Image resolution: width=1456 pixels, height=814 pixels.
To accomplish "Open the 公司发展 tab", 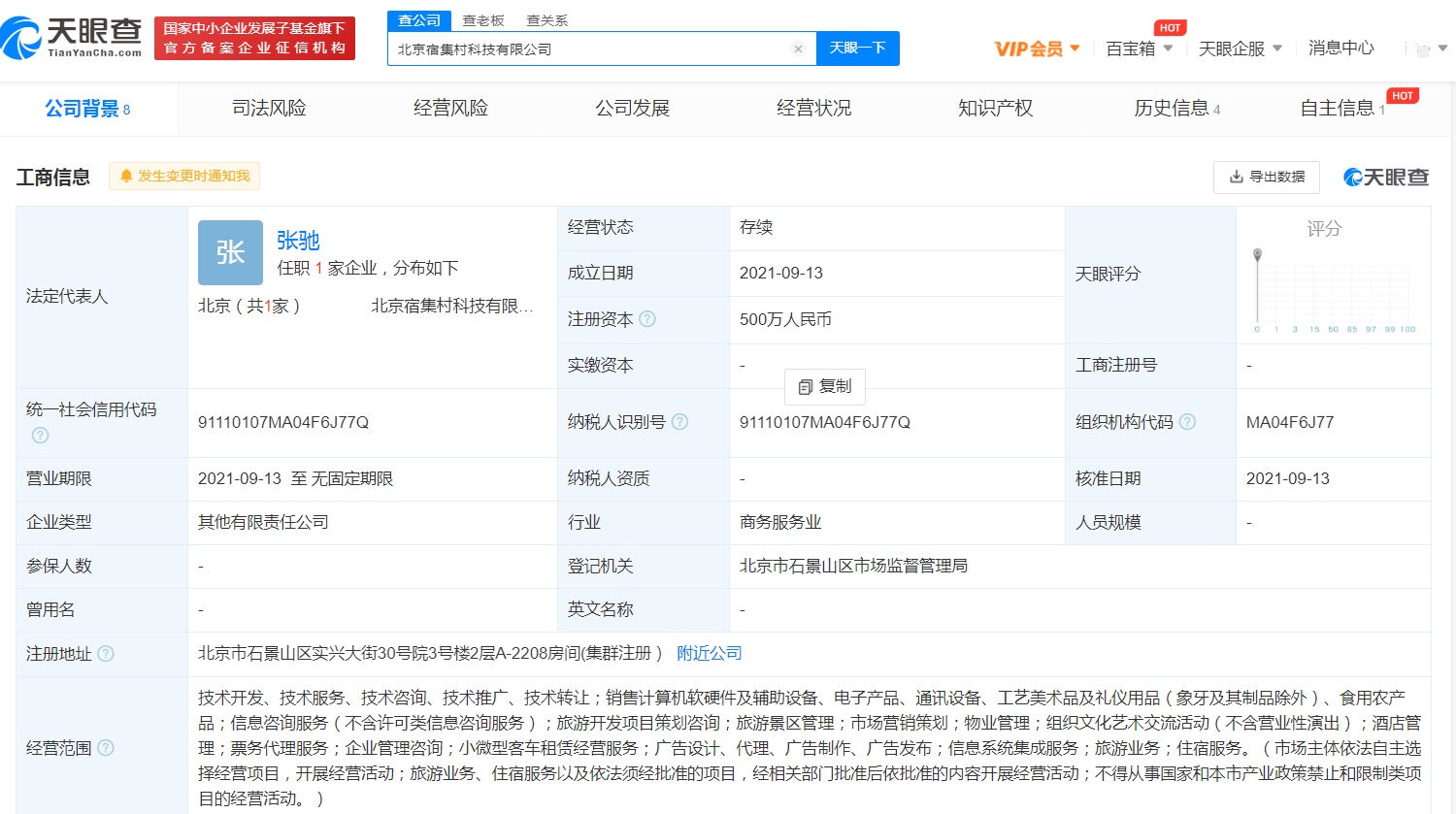I will 633,109.
